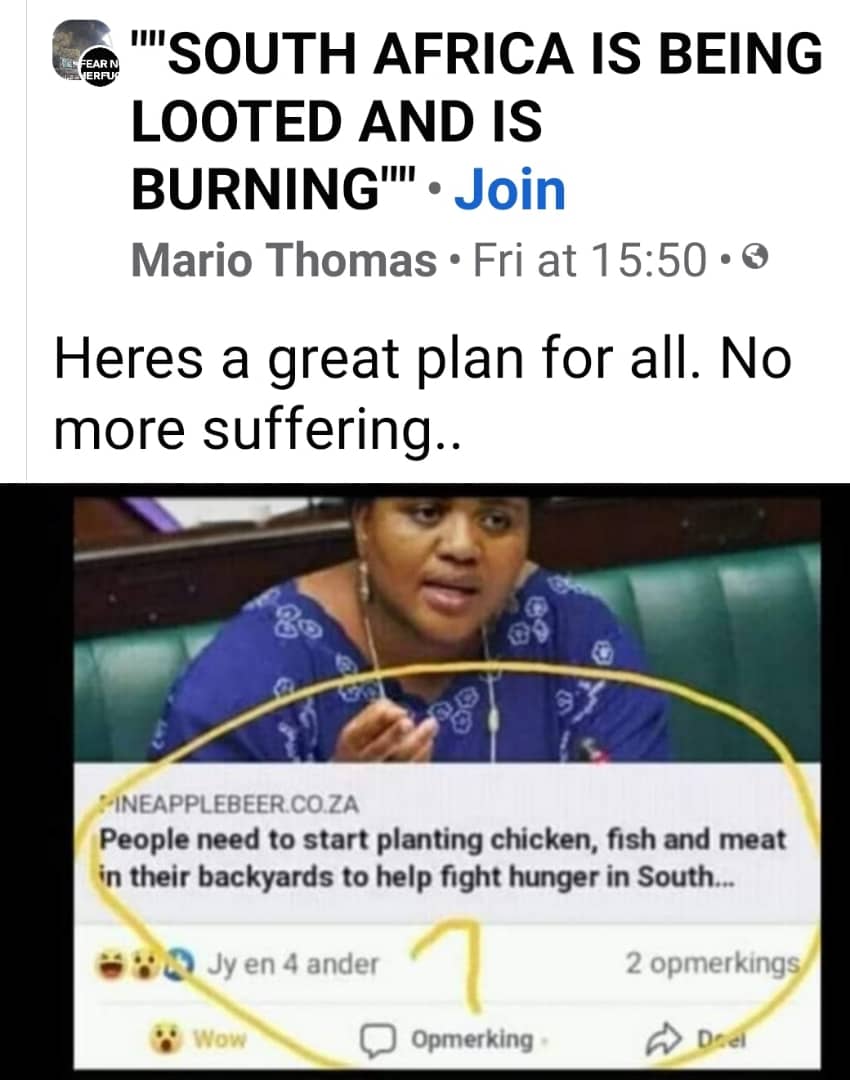Open the '2 opmerkings' comments count

tap(712, 963)
